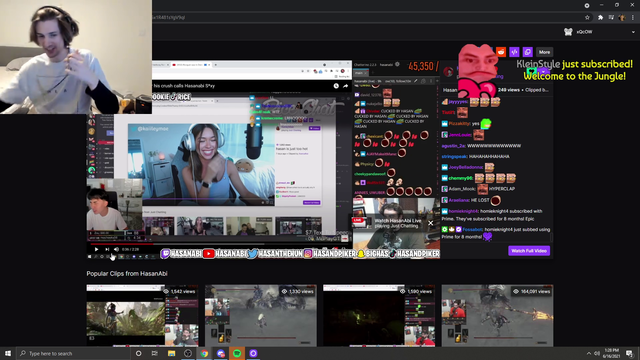The image size is (640, 360).
Task: Open the popular clip with 1,590 views
Action: (x=379, y=316)
